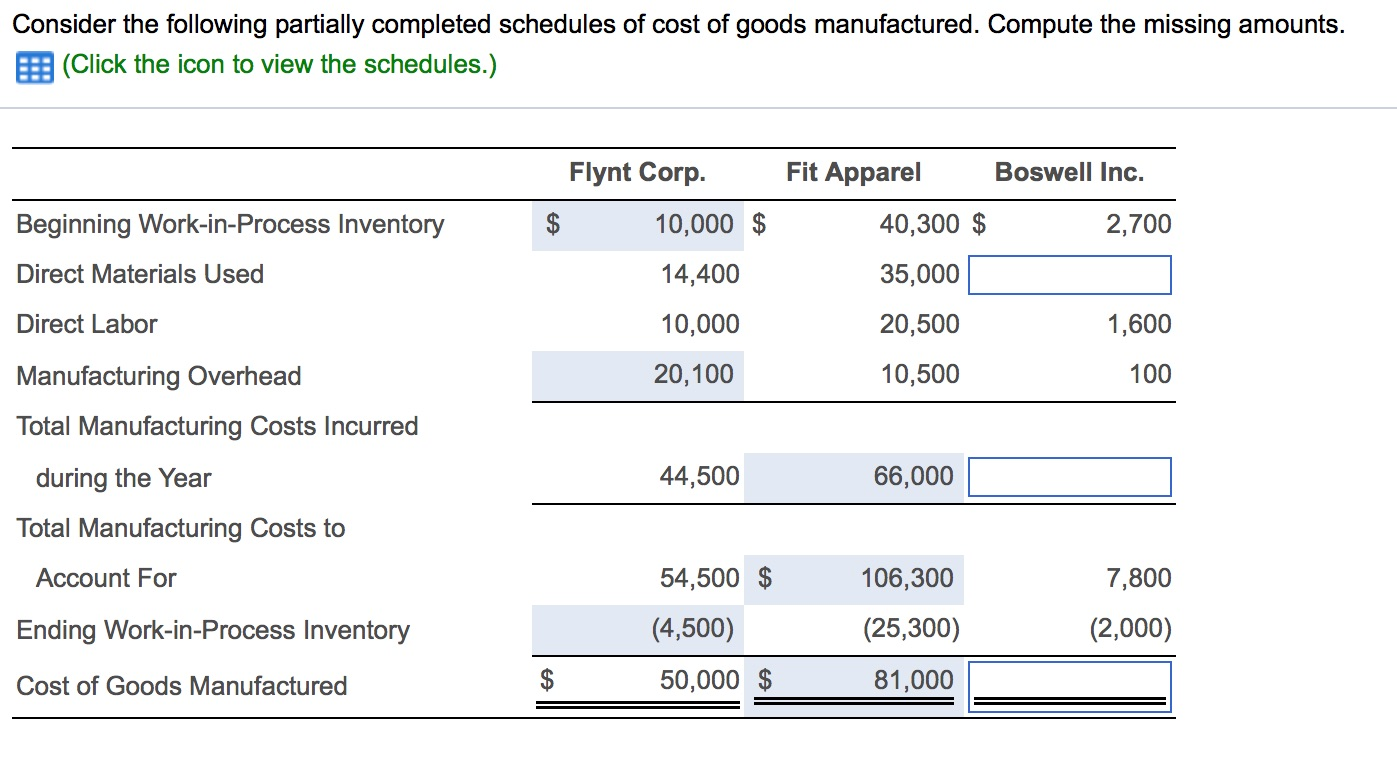Screen dimensions: 1397x757
Task: Select Boswell Total Manufacturing Costs Incurred input
Action: point(1070,477)
